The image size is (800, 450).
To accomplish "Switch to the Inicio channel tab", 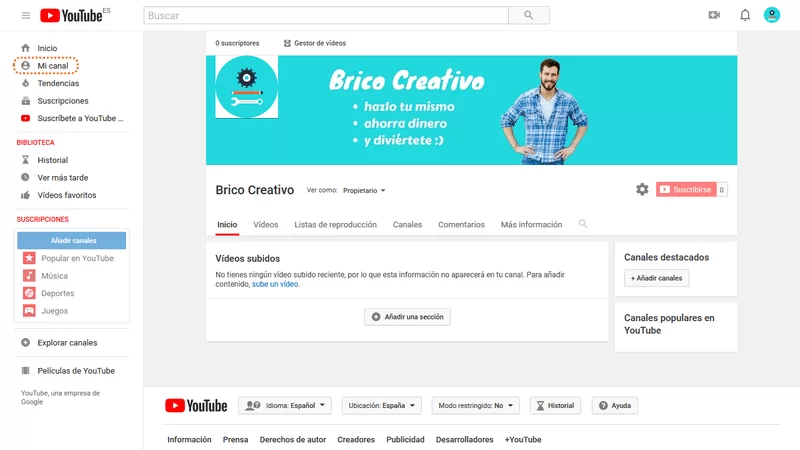I will pos(227,224).
